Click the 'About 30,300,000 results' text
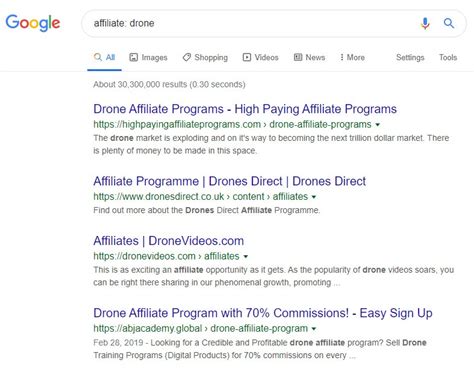This screenshot has height=372, width=474. 169,84
